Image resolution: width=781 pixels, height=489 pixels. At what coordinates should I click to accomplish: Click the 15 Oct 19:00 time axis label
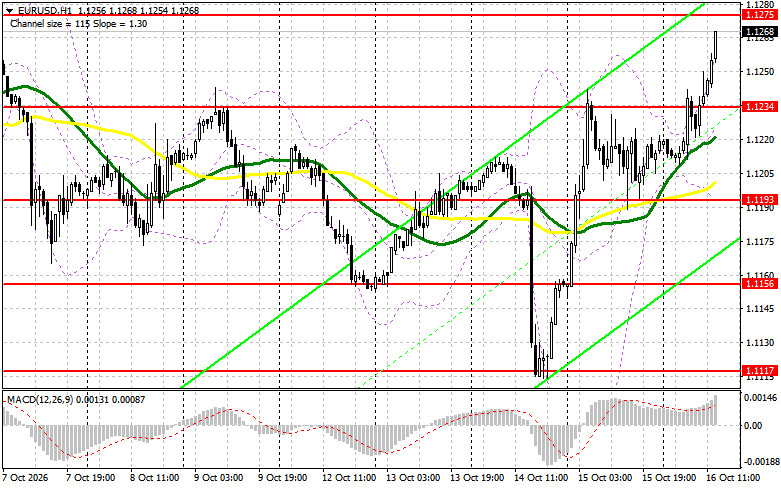pos(669,478)
